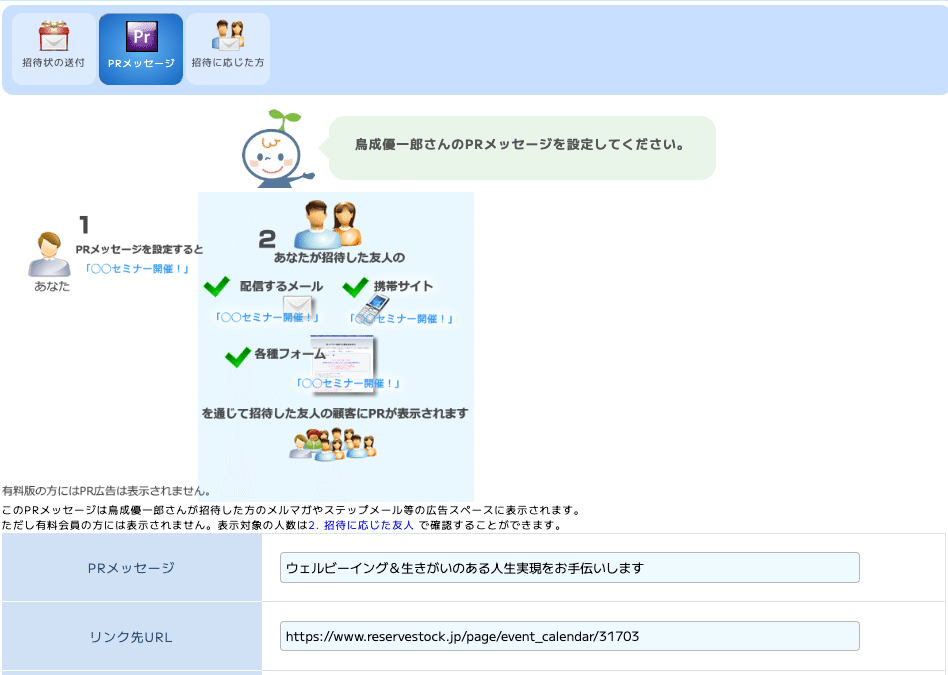948x675 pixels.
Task: Click inside the リンク先URL input field
Action: (x=570, y=635)
